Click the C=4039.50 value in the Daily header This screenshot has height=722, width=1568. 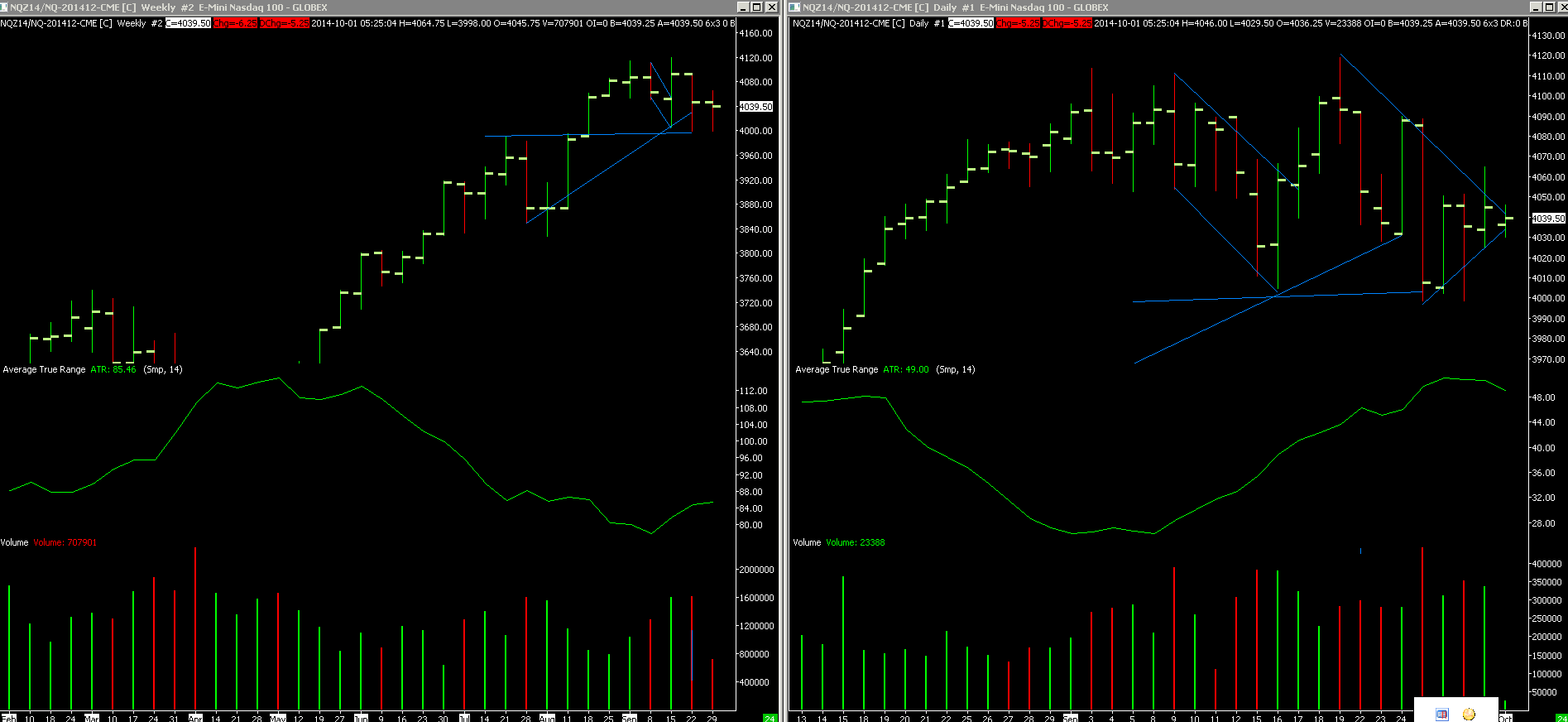(x=971, y=23)
